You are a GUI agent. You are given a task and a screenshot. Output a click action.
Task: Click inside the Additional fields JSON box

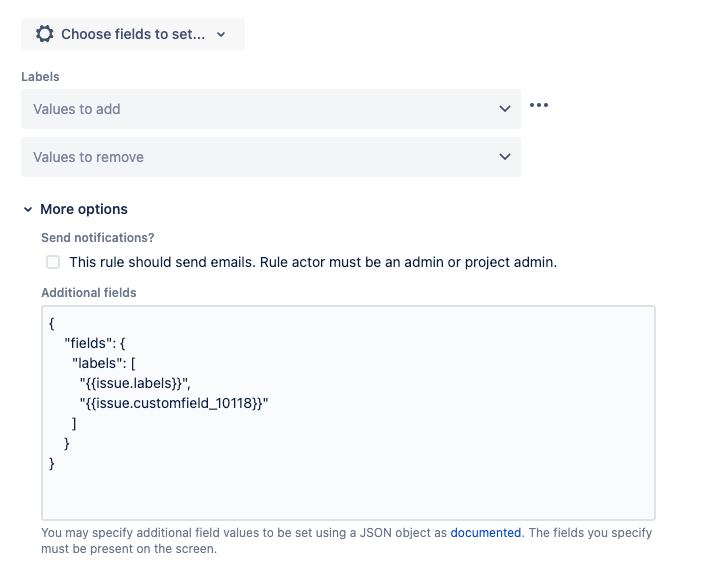click(348, 413)
